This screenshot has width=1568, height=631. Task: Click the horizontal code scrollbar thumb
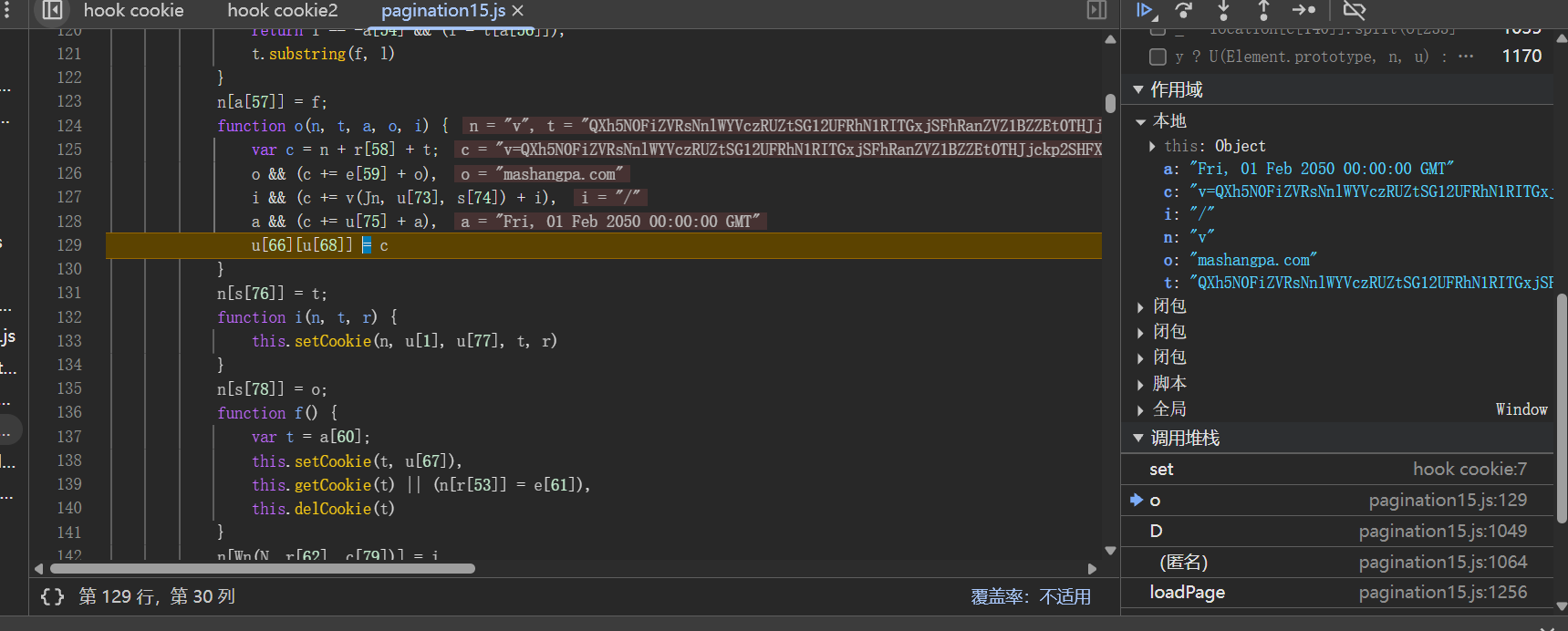click(263, 568)
